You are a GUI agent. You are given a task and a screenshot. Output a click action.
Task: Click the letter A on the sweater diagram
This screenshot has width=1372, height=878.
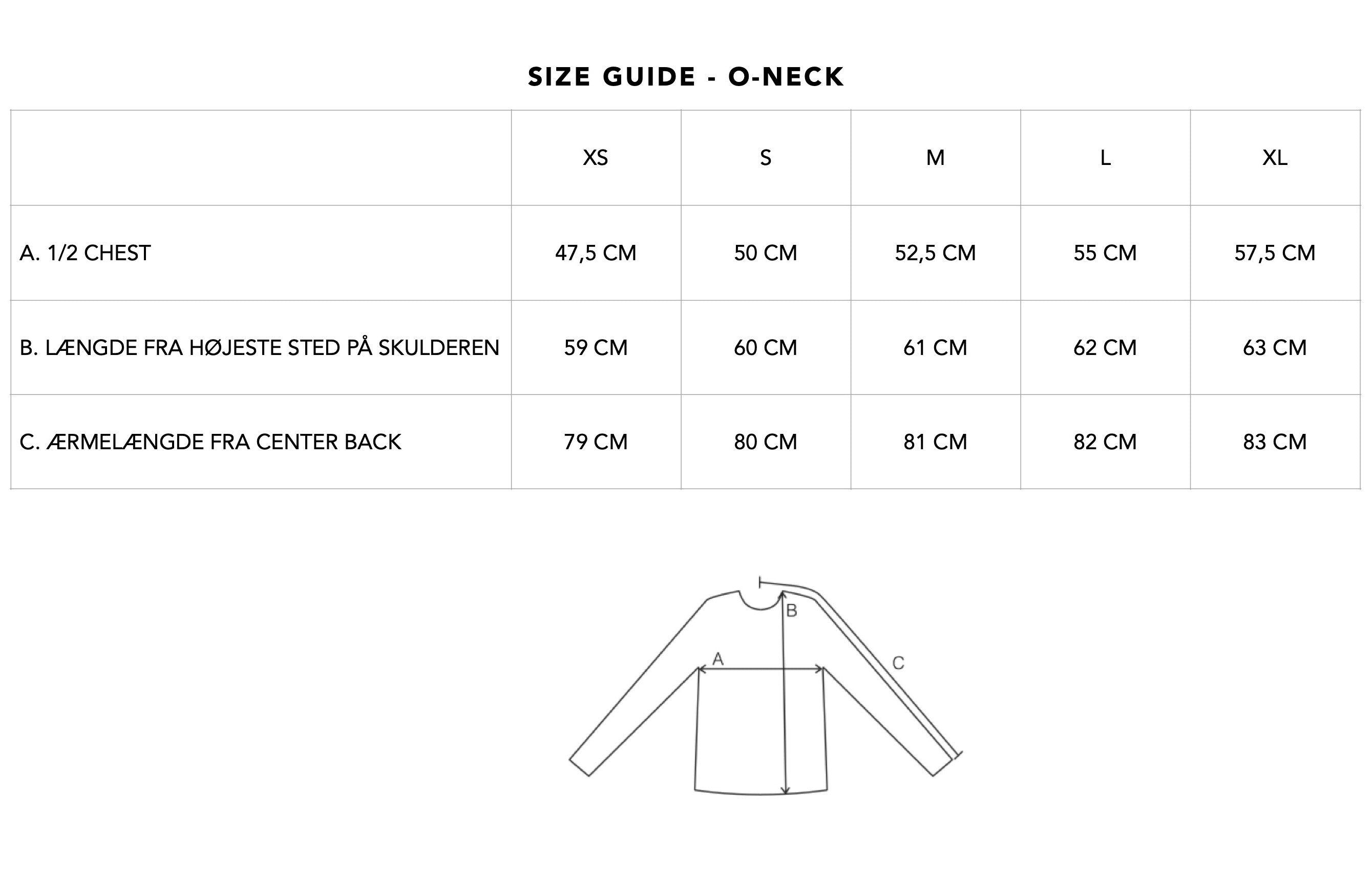coord(718,659)
